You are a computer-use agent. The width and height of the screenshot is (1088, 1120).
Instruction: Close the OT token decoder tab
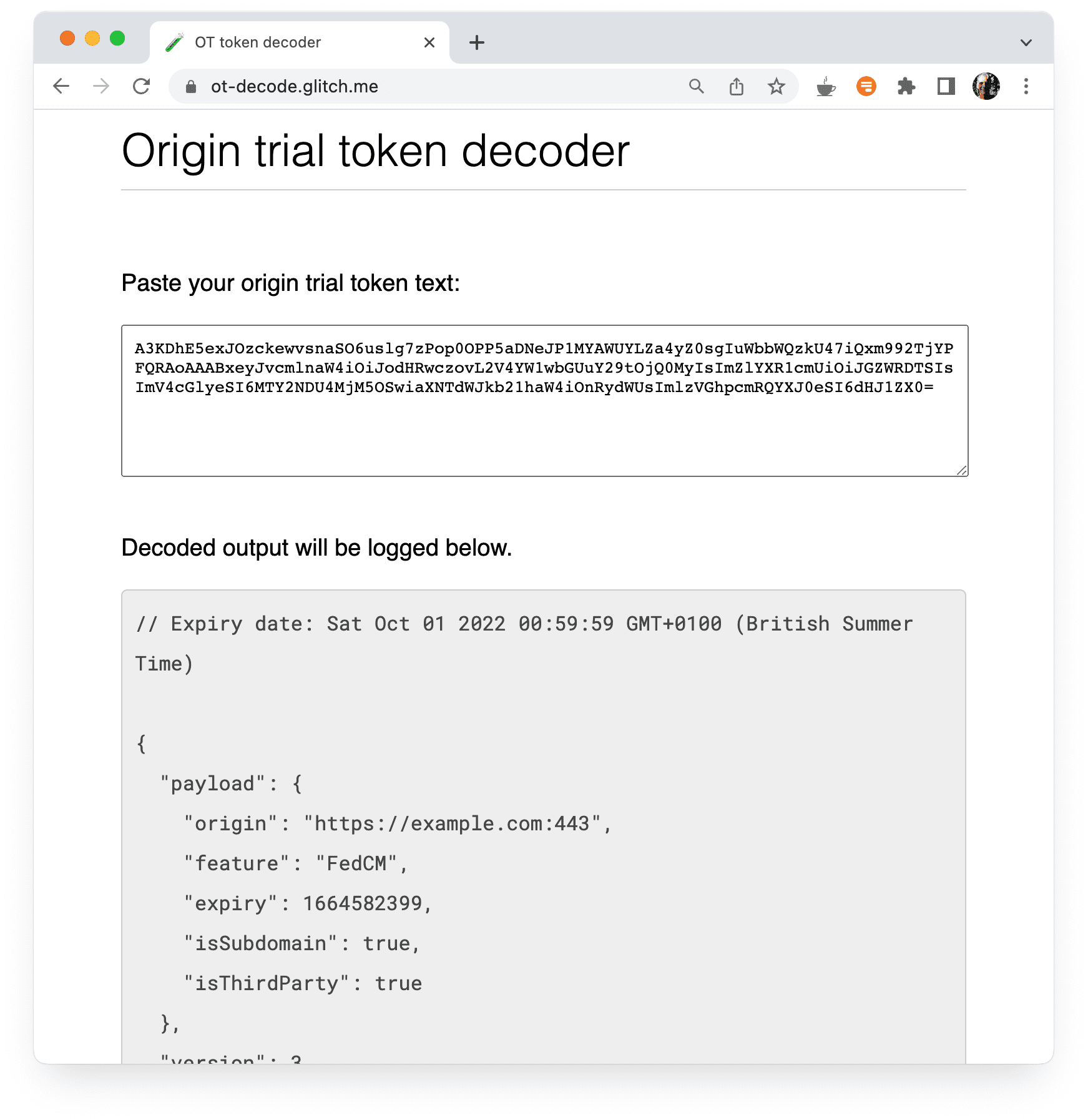(428, 42)
